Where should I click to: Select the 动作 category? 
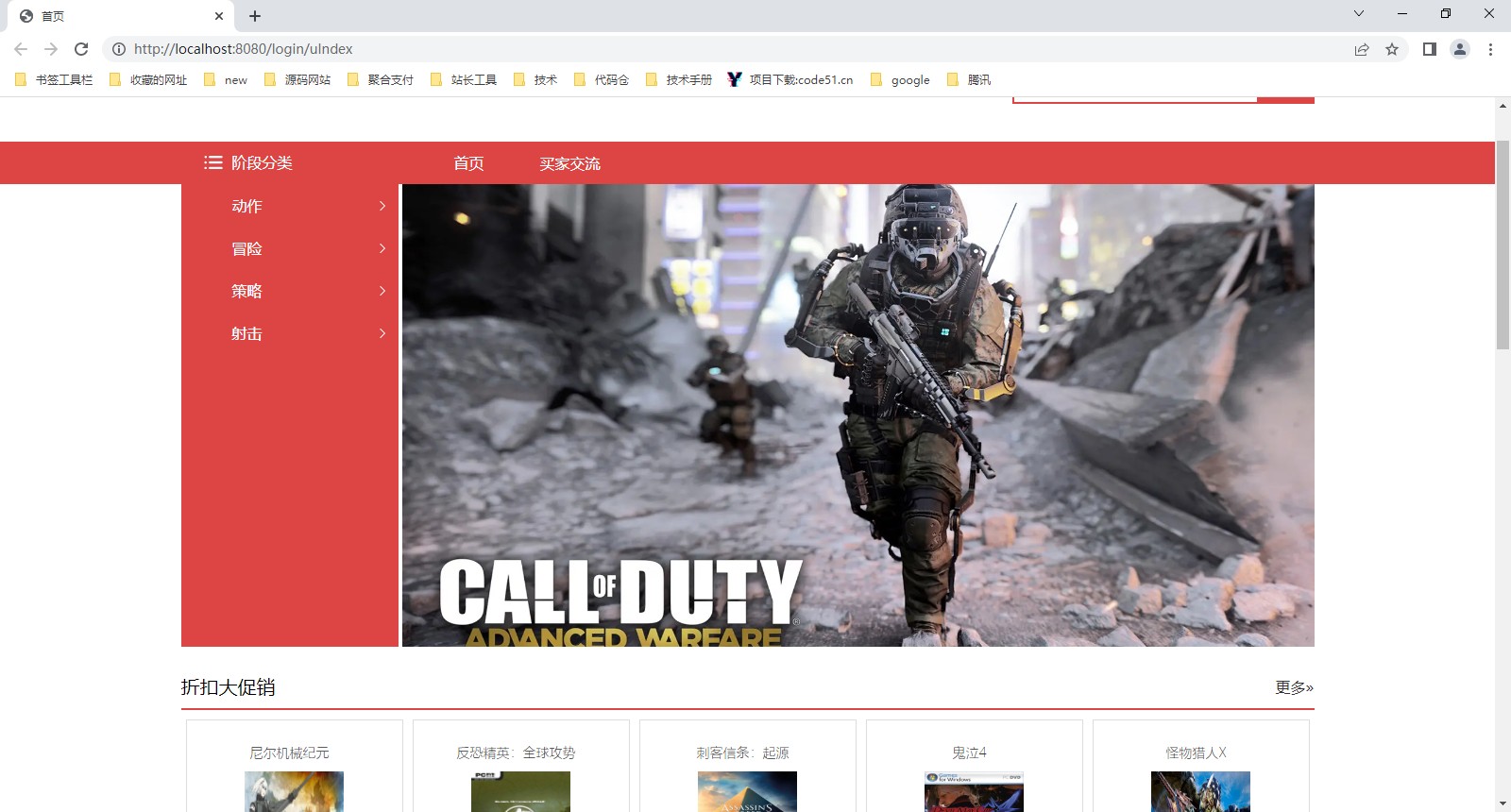pyautogui.click(x=247, y=206)
